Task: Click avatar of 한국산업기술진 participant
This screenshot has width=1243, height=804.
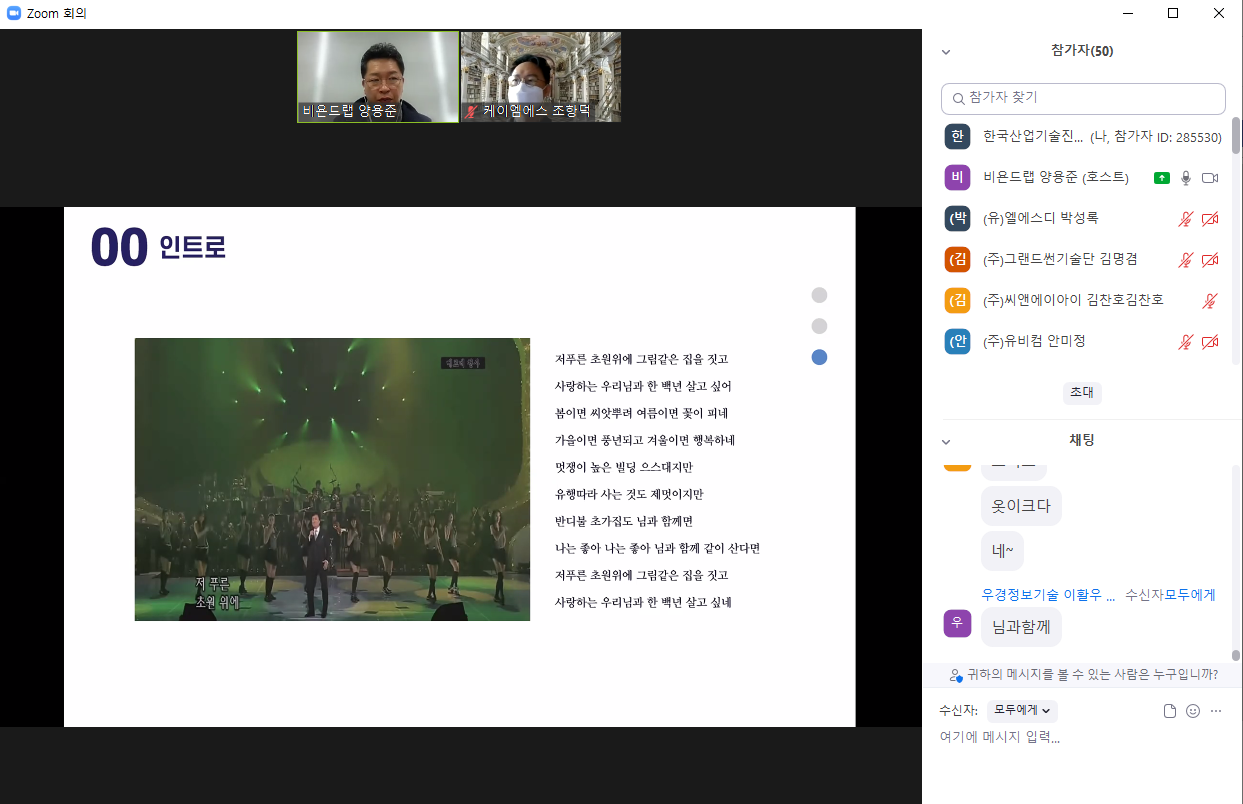Action: 957,137
